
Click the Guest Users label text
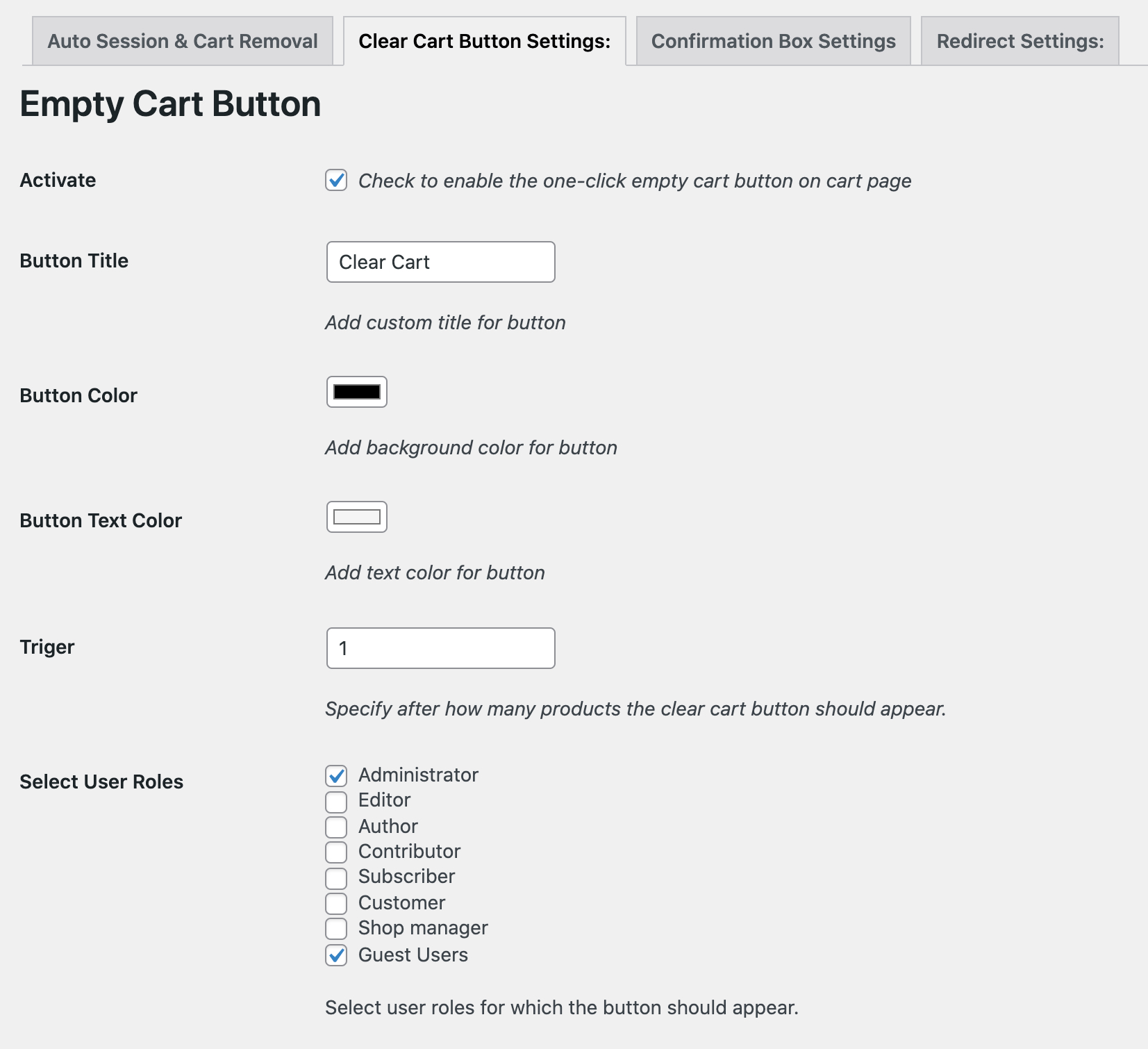point(413,955)
